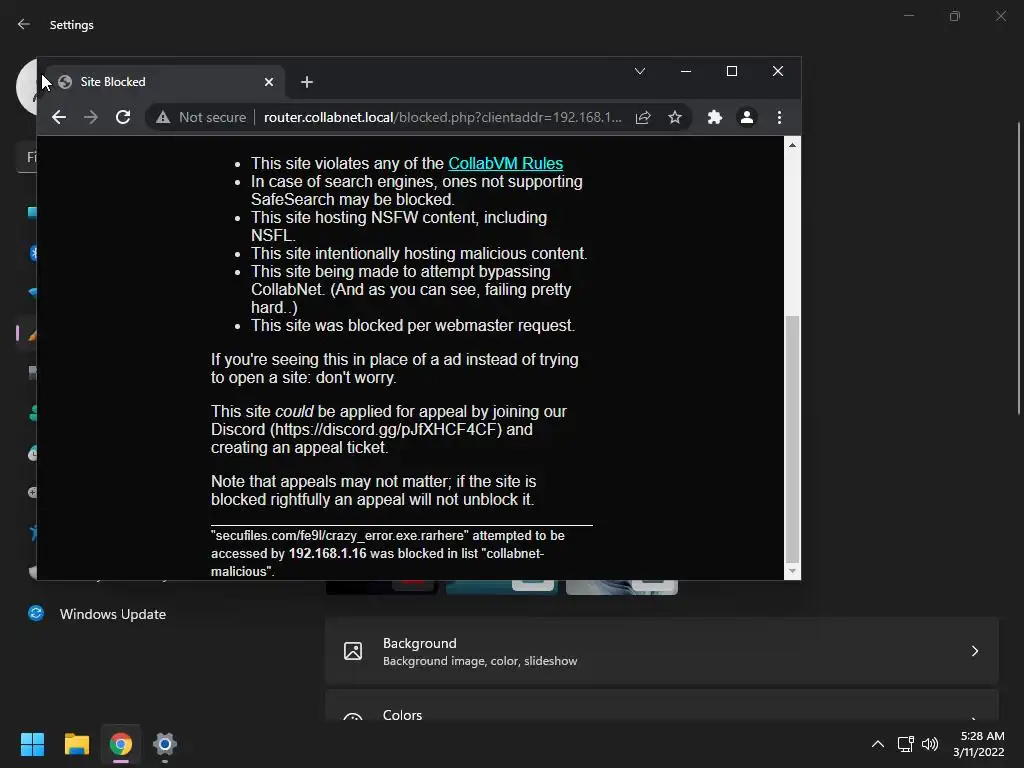1024x768 pixels.
Task: Minimize the Chrome window
Action: pyautogui.click(x=686, y=71)
